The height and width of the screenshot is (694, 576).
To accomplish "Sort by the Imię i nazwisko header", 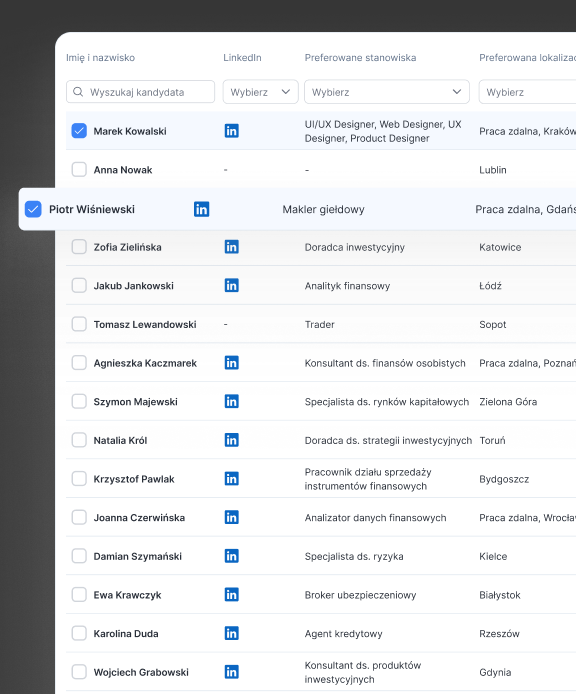I will (101, 58).
